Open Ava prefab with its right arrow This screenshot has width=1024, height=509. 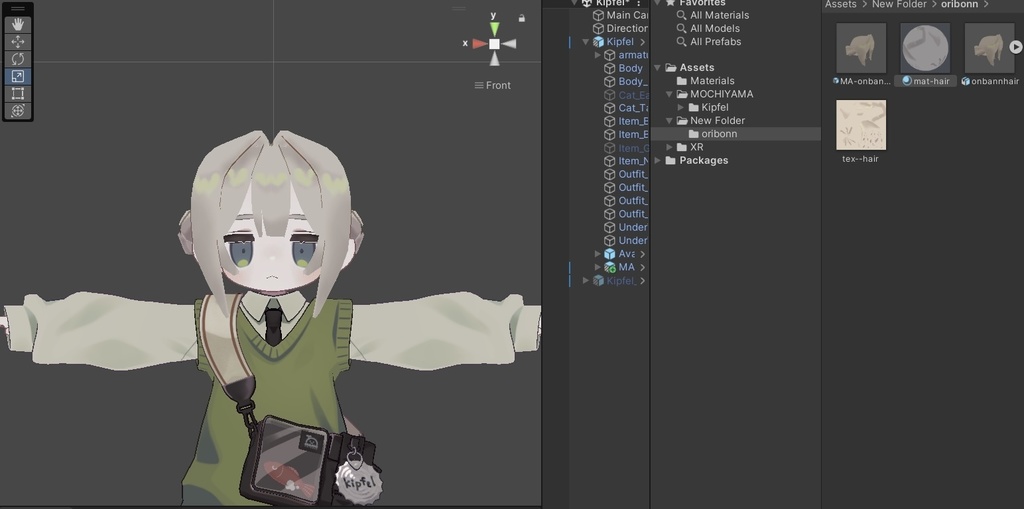(x=643, y=254)
